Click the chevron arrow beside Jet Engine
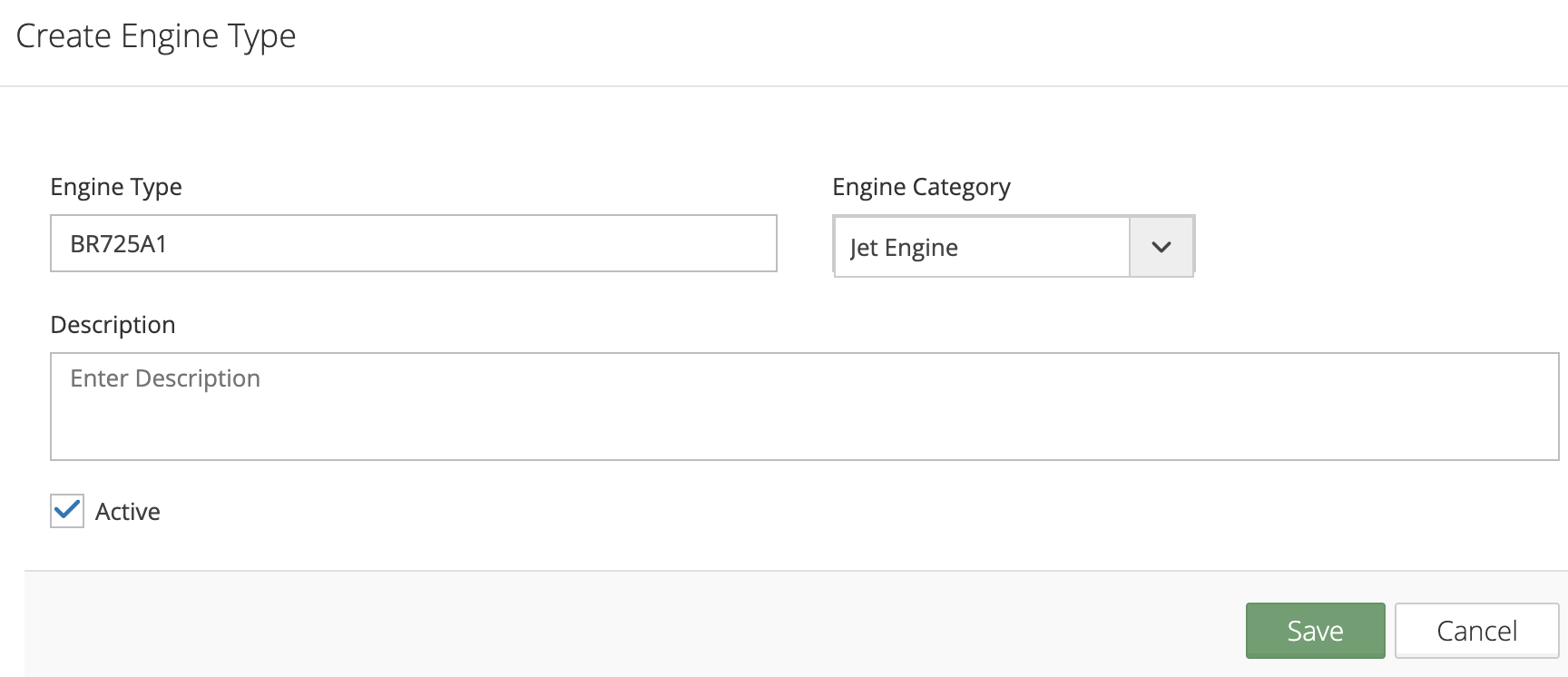The width and height of the screenshot is (1568, 677). pos(1161,247)
